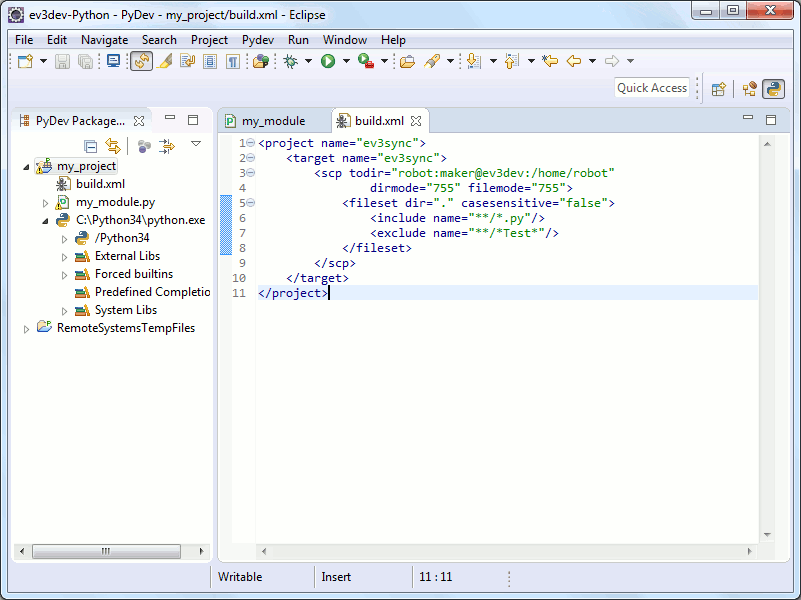Expand the my_module.py tree node
The height and width of the screenshot is (600, 801).
tap(45, 203)
